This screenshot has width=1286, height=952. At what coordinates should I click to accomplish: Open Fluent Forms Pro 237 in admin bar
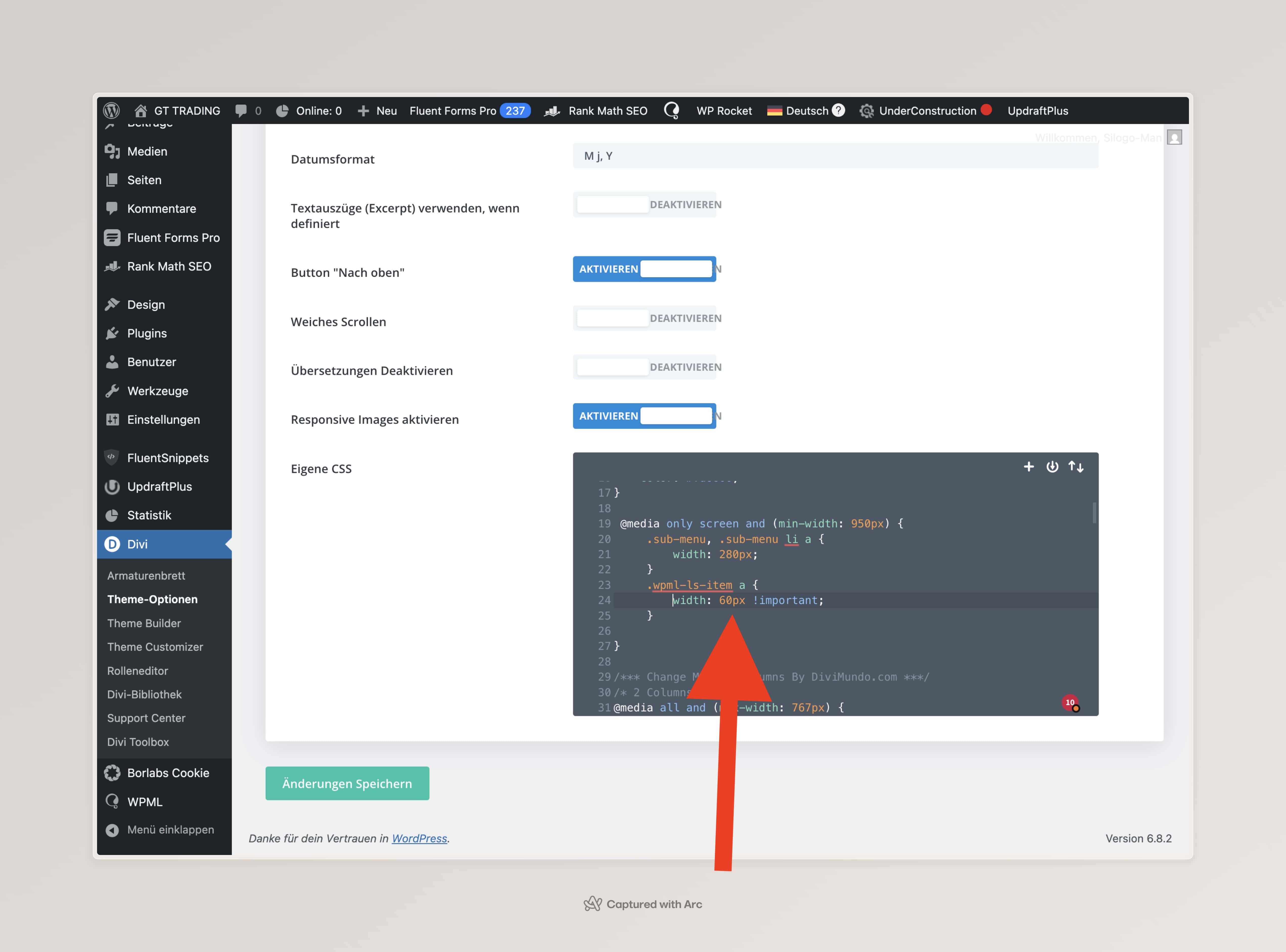click(x=470, y=111)
